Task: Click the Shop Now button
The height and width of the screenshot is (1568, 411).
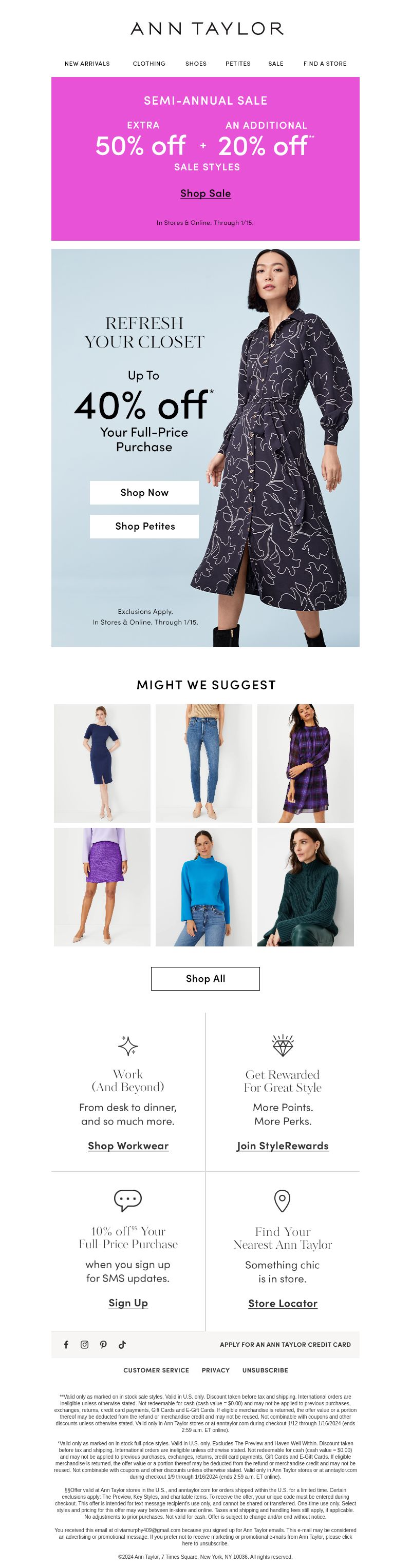Action: (x=144, y=492)
